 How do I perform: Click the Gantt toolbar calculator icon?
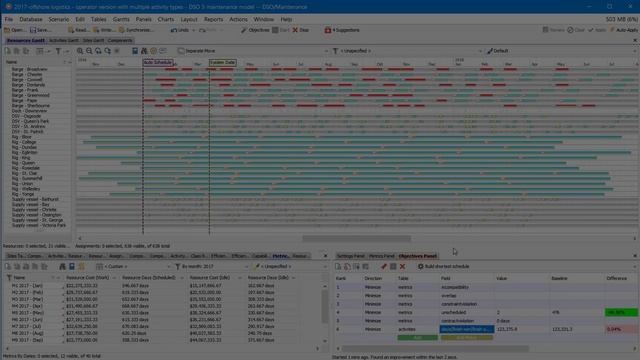point(135,51)
